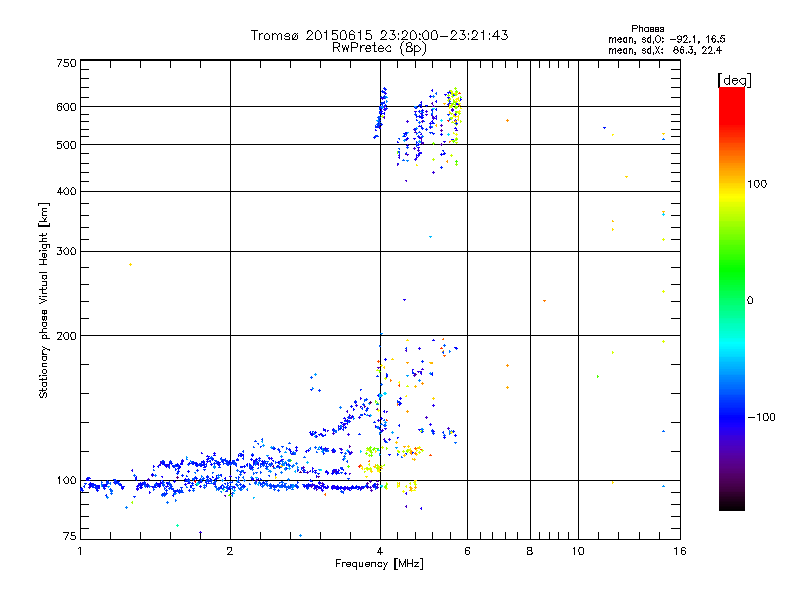Click the 'Stationary phase Virtual Height [km]' axis label

[43, 300]
